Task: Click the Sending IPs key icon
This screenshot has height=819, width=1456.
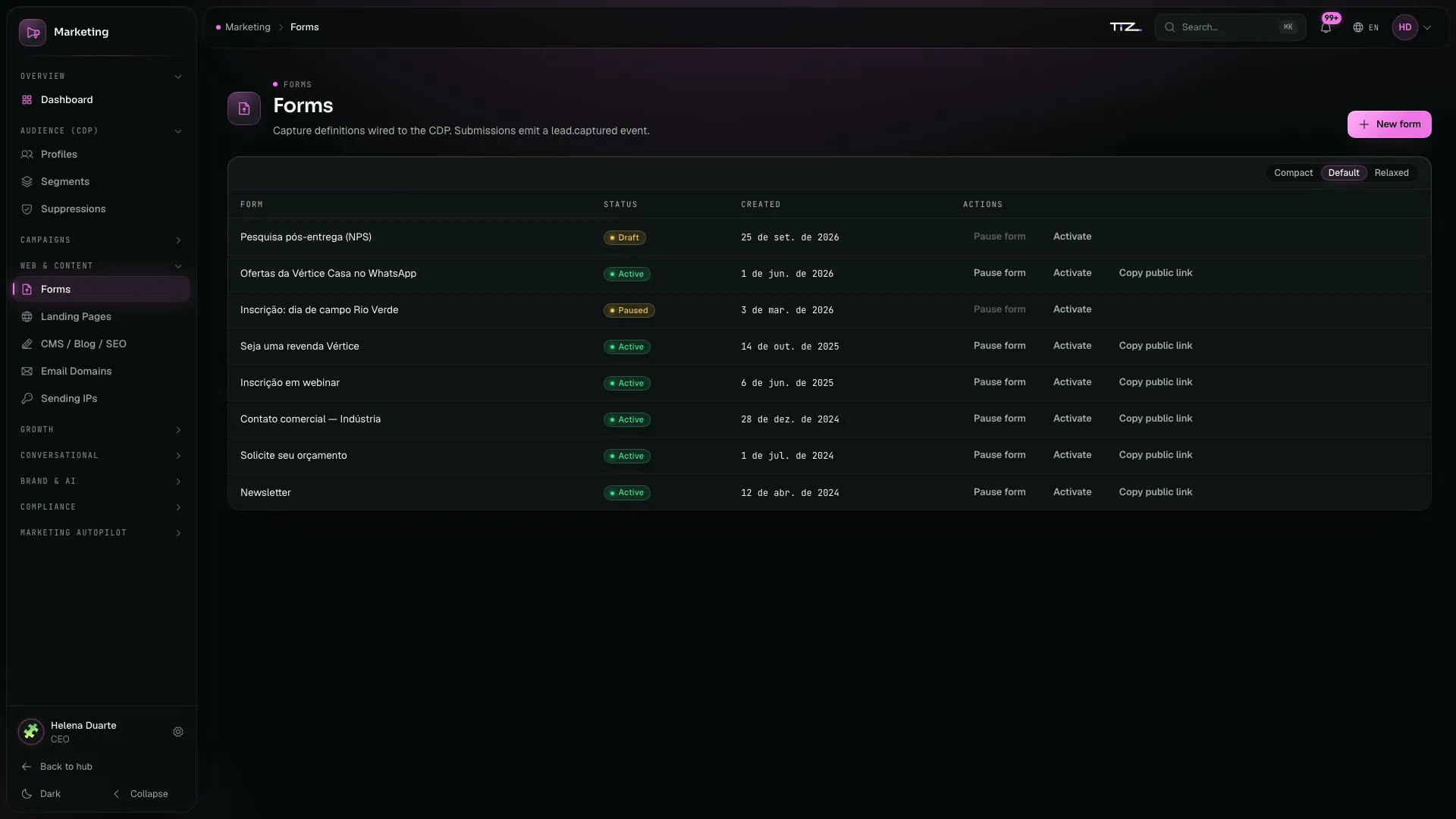Action: pyautogui.click(x=27, y=399)
